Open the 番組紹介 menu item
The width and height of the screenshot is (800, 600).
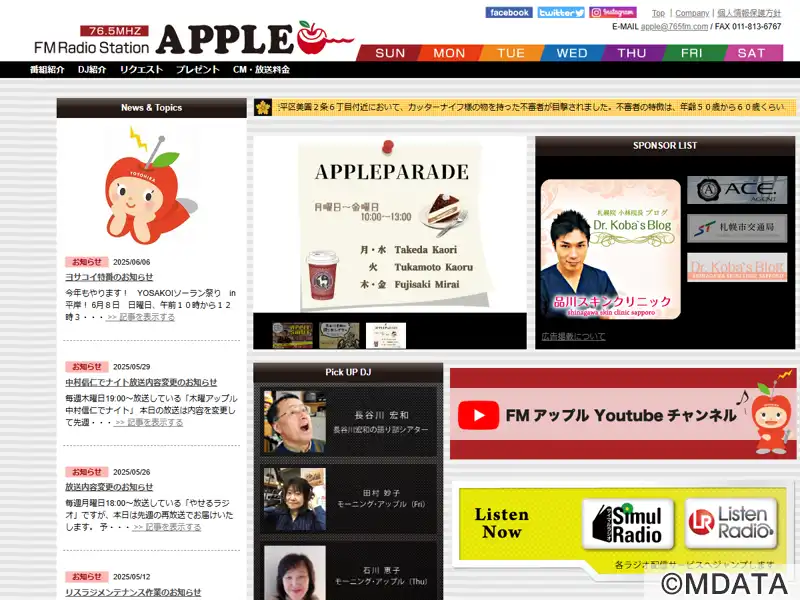point(47,69)
